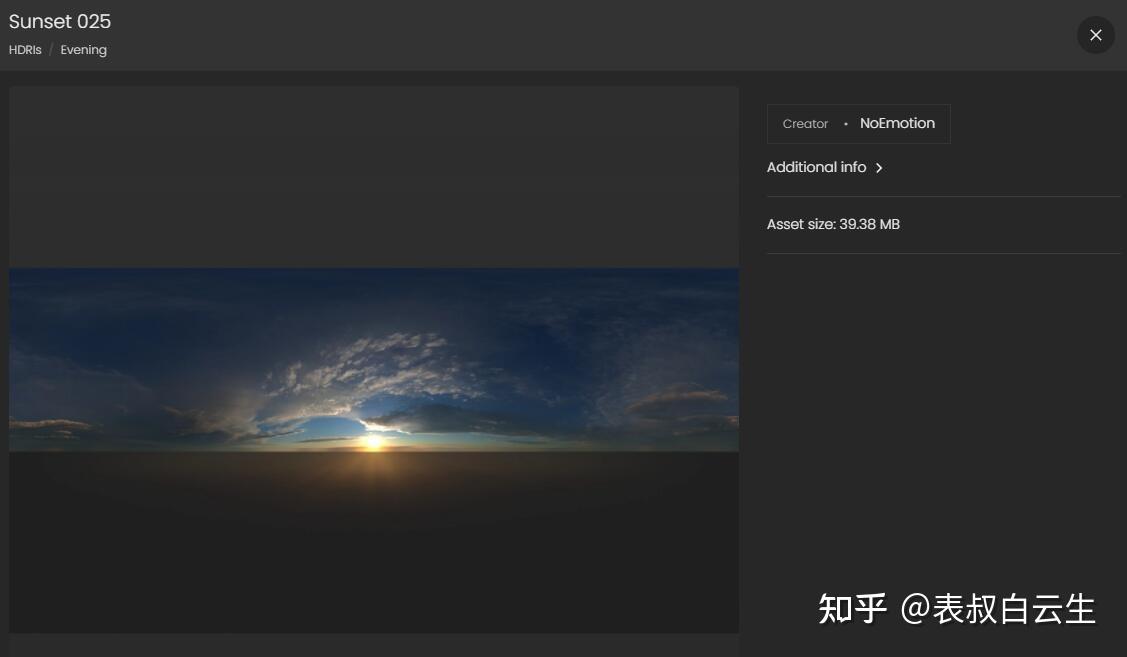The width and height of the screenshot is (1127, 657).
Task: Collapse the Additional info disclosure
Action: (x=816, y=167)
